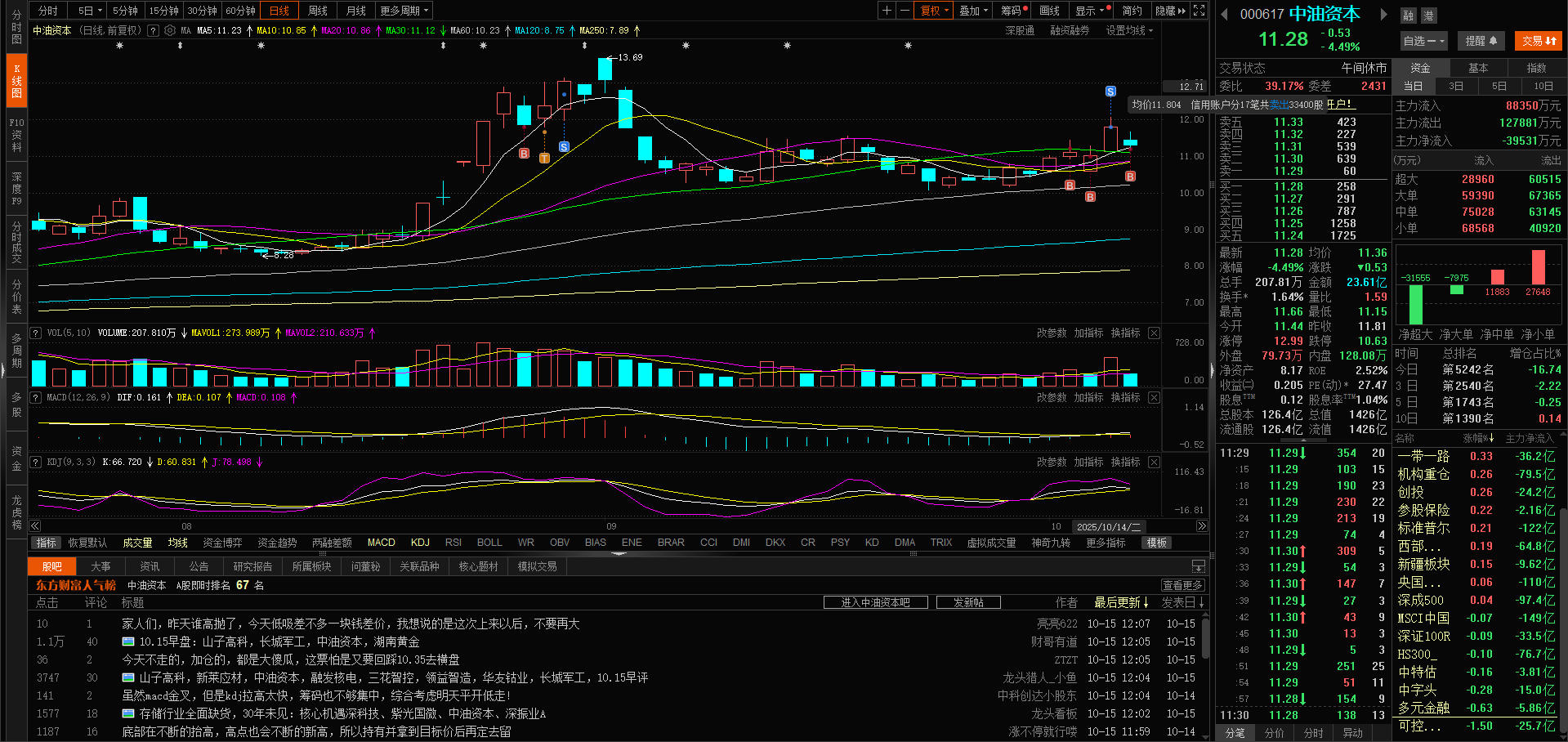Toggle the KDJ indicator

pyautogui.click(x=420, y=543)
